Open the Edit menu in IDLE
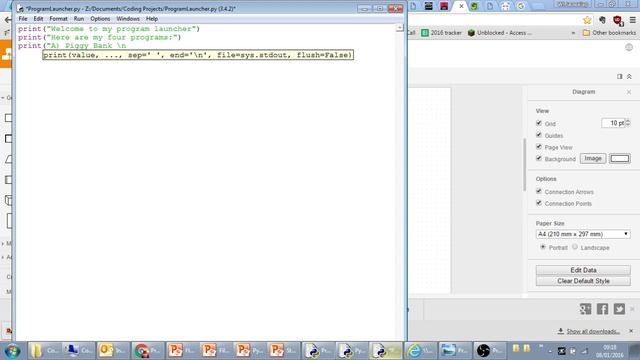 [38, 19]
